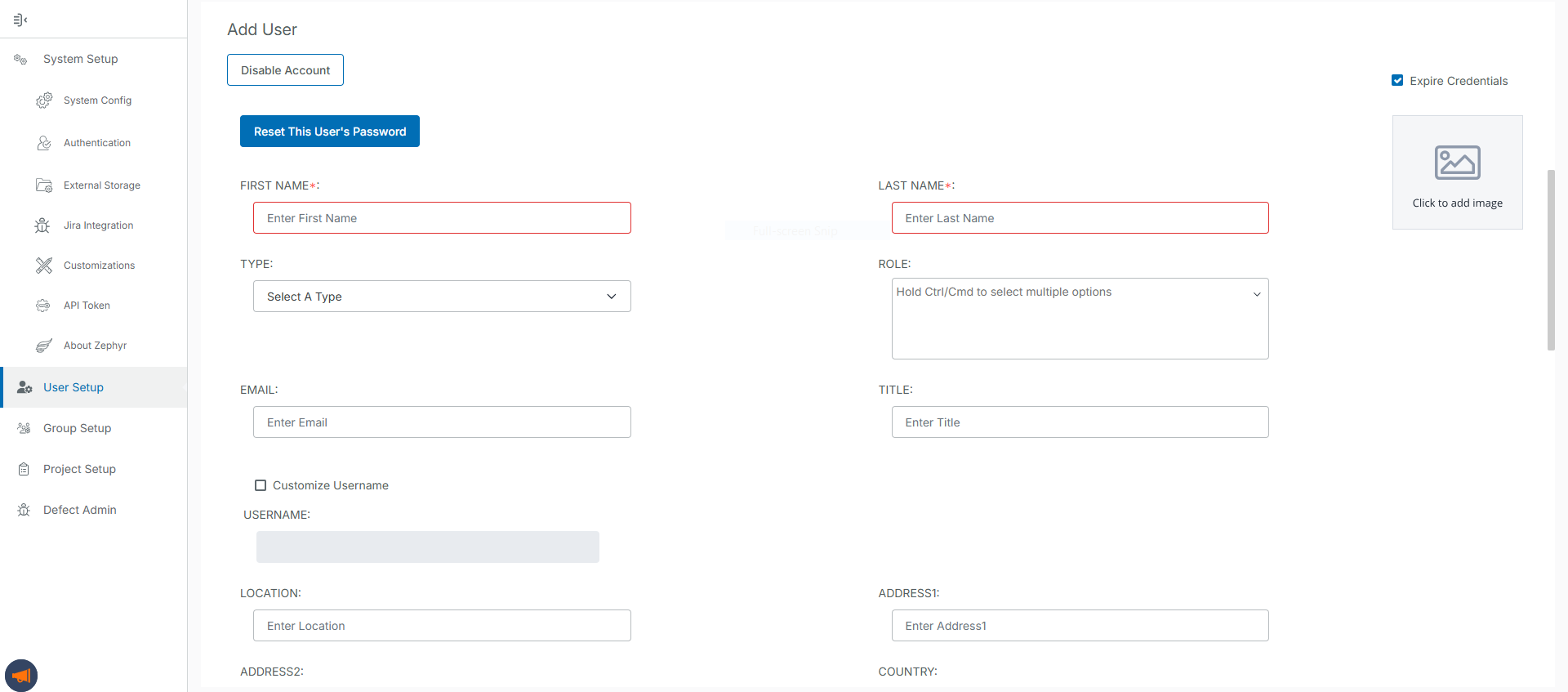Click the API Token icon
This screenshot has height=692, width=1568.
[43, 306]
